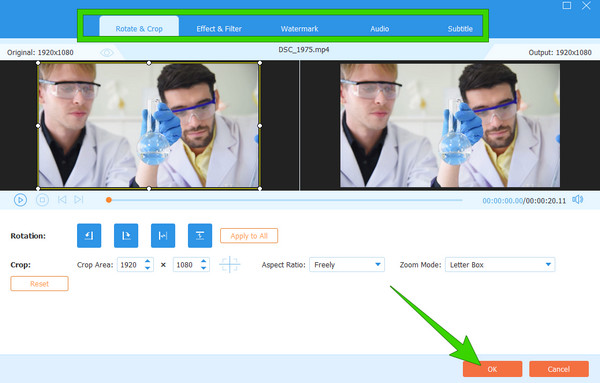Screen dimensions: 600x383
Task: Skip to the next frame
Action: click(x=79, y=199)
